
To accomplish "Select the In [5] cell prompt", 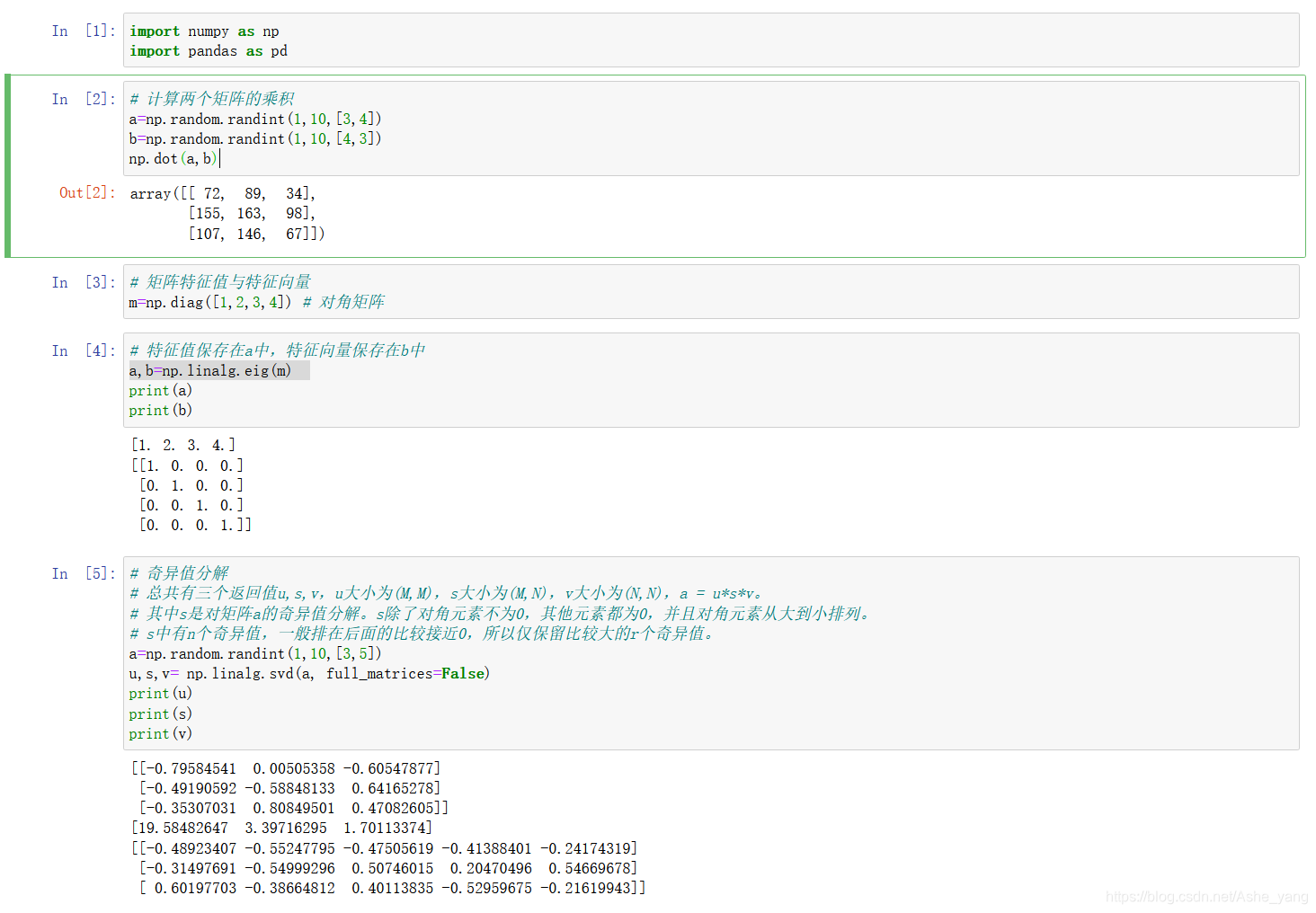I will tap(84, 574).
